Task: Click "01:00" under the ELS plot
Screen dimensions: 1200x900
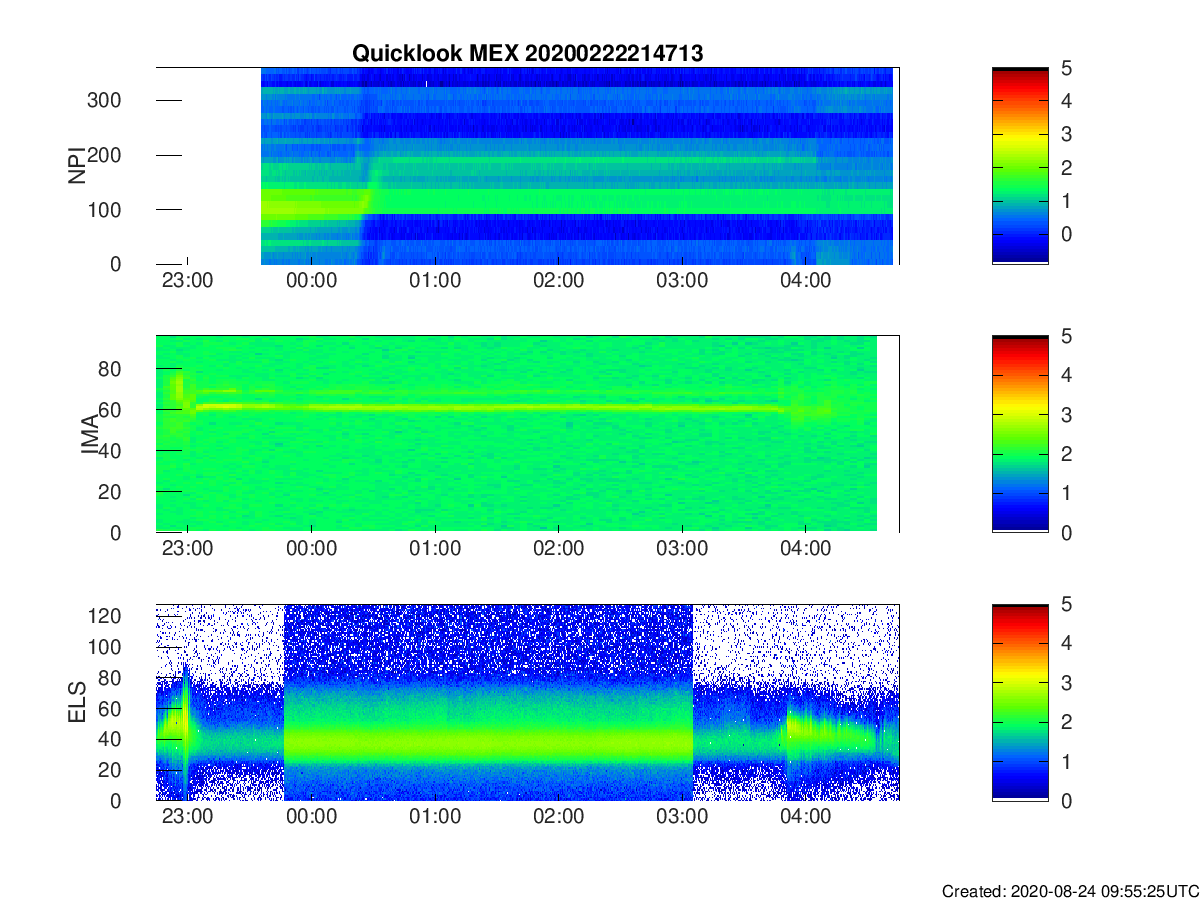Action: (435, 817)
